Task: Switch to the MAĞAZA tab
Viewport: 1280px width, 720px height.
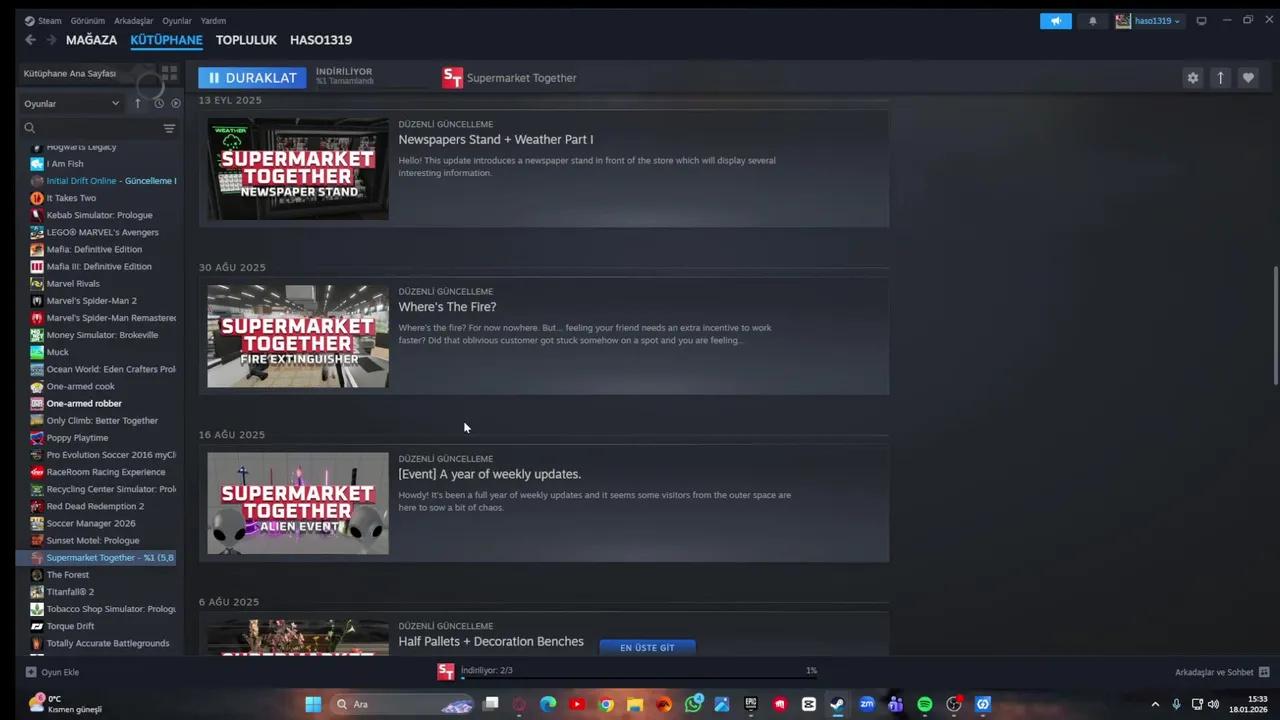Action: coord(91,40)
